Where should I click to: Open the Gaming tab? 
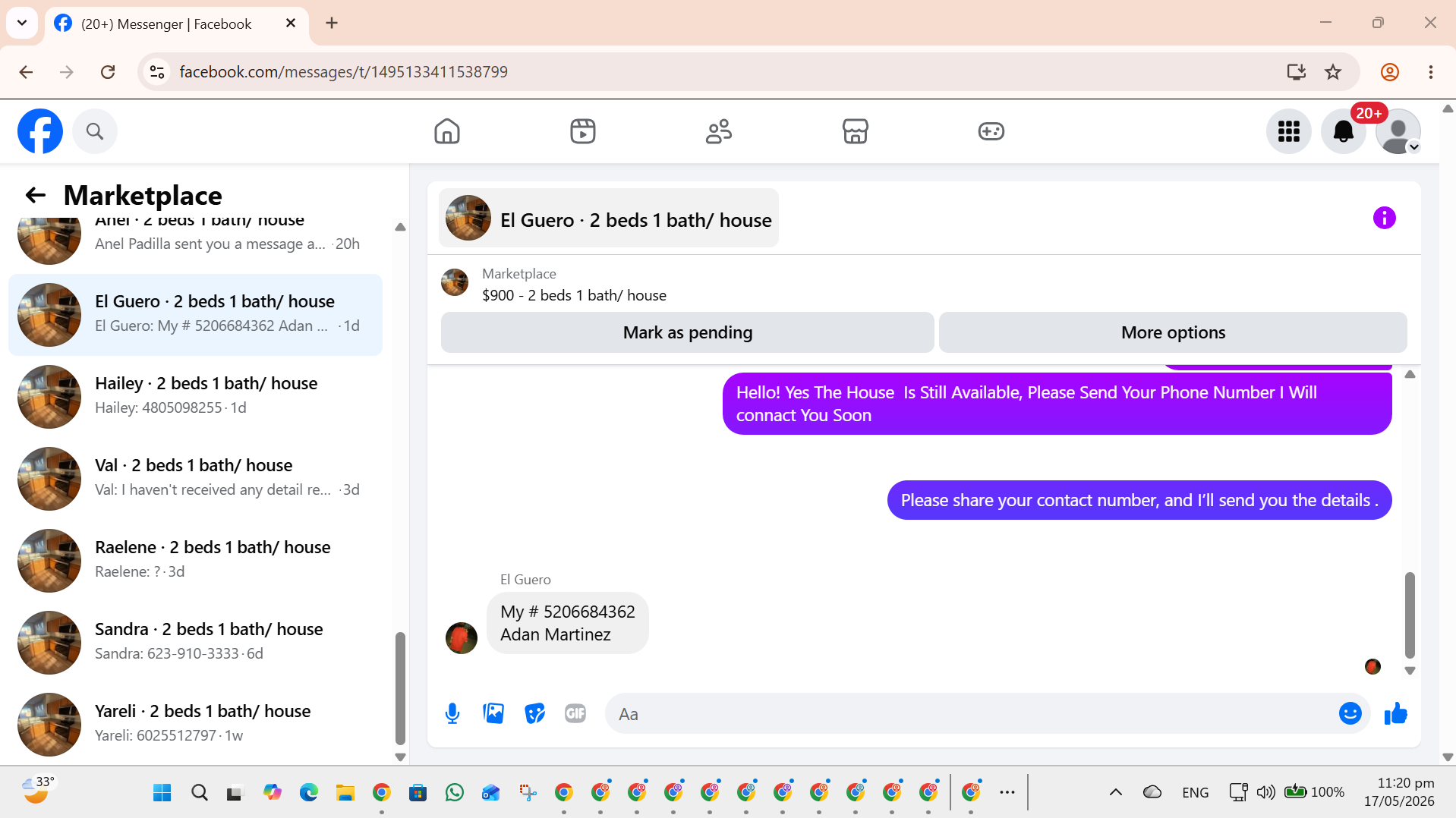(991, 131)
